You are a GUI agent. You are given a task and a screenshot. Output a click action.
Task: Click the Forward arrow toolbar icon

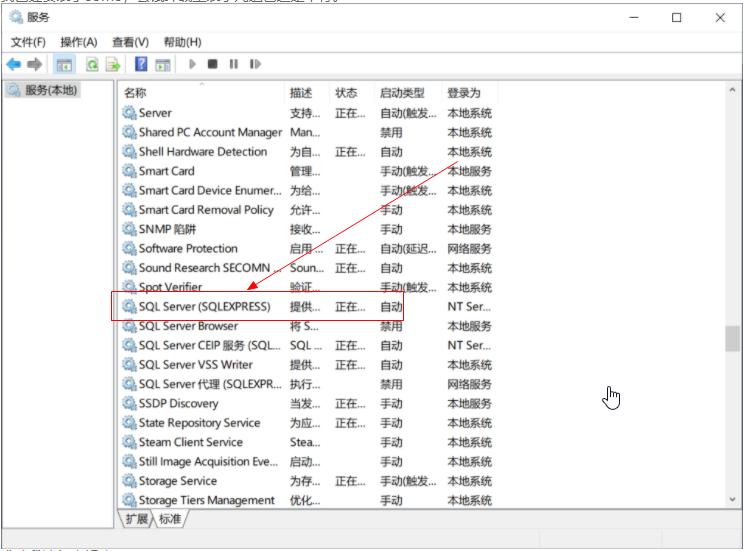point(35,64)
